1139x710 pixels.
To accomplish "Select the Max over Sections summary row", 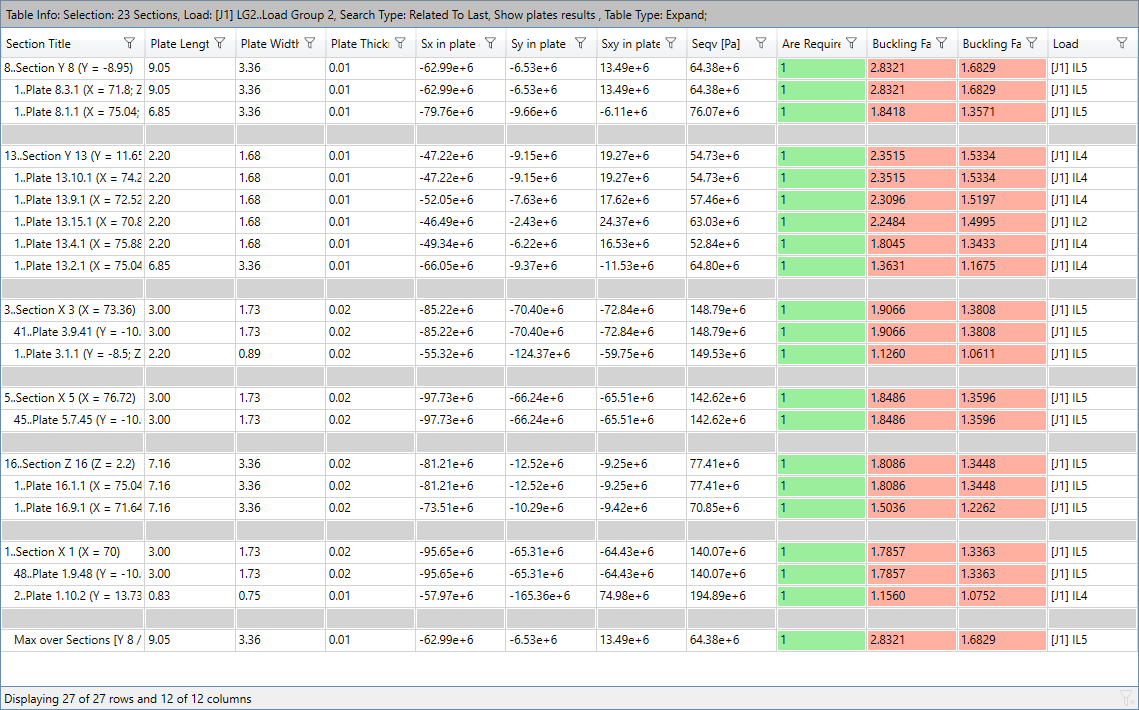I will tap(70, 641).
